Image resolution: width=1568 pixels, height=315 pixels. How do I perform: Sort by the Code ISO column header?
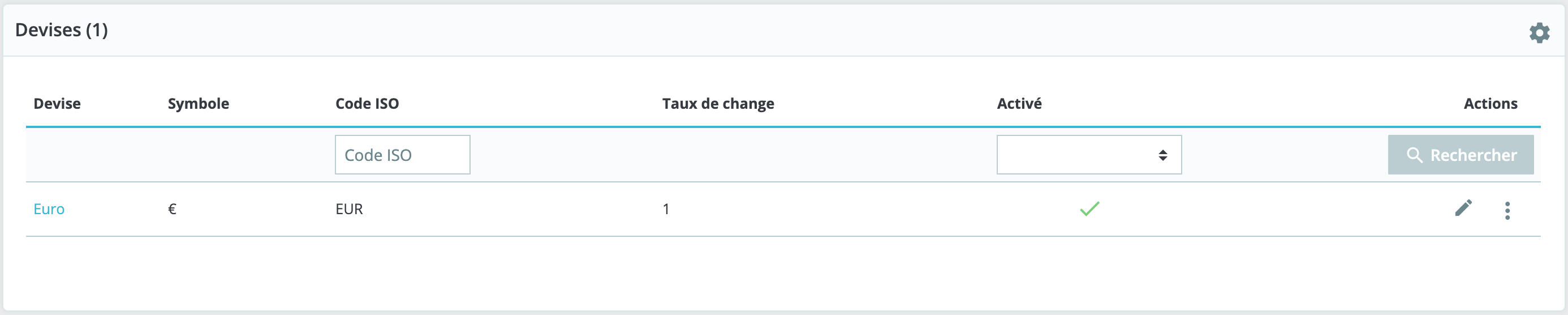(x=367, y=104)
